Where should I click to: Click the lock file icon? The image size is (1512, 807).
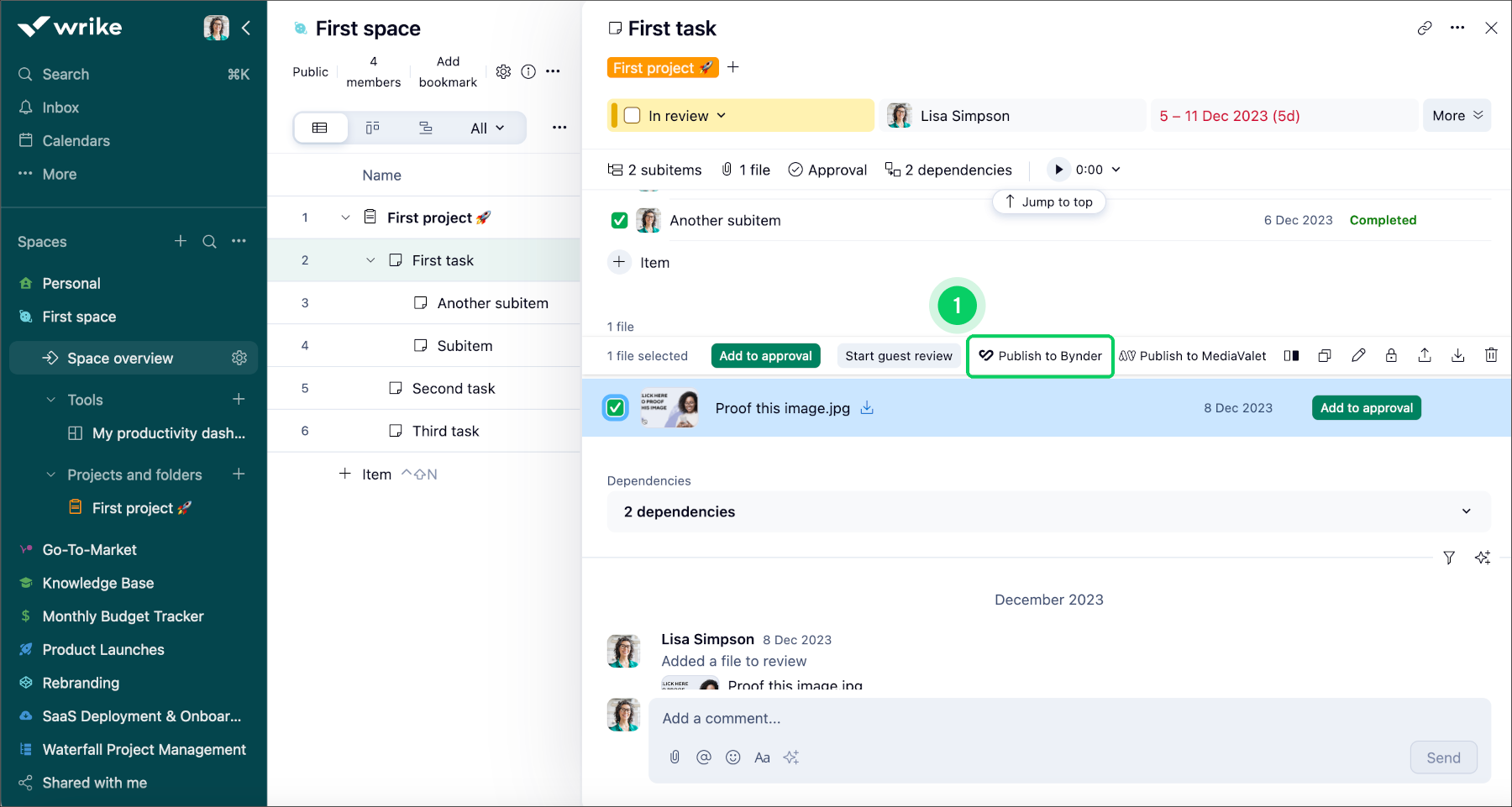click(x=1391, y=355)
